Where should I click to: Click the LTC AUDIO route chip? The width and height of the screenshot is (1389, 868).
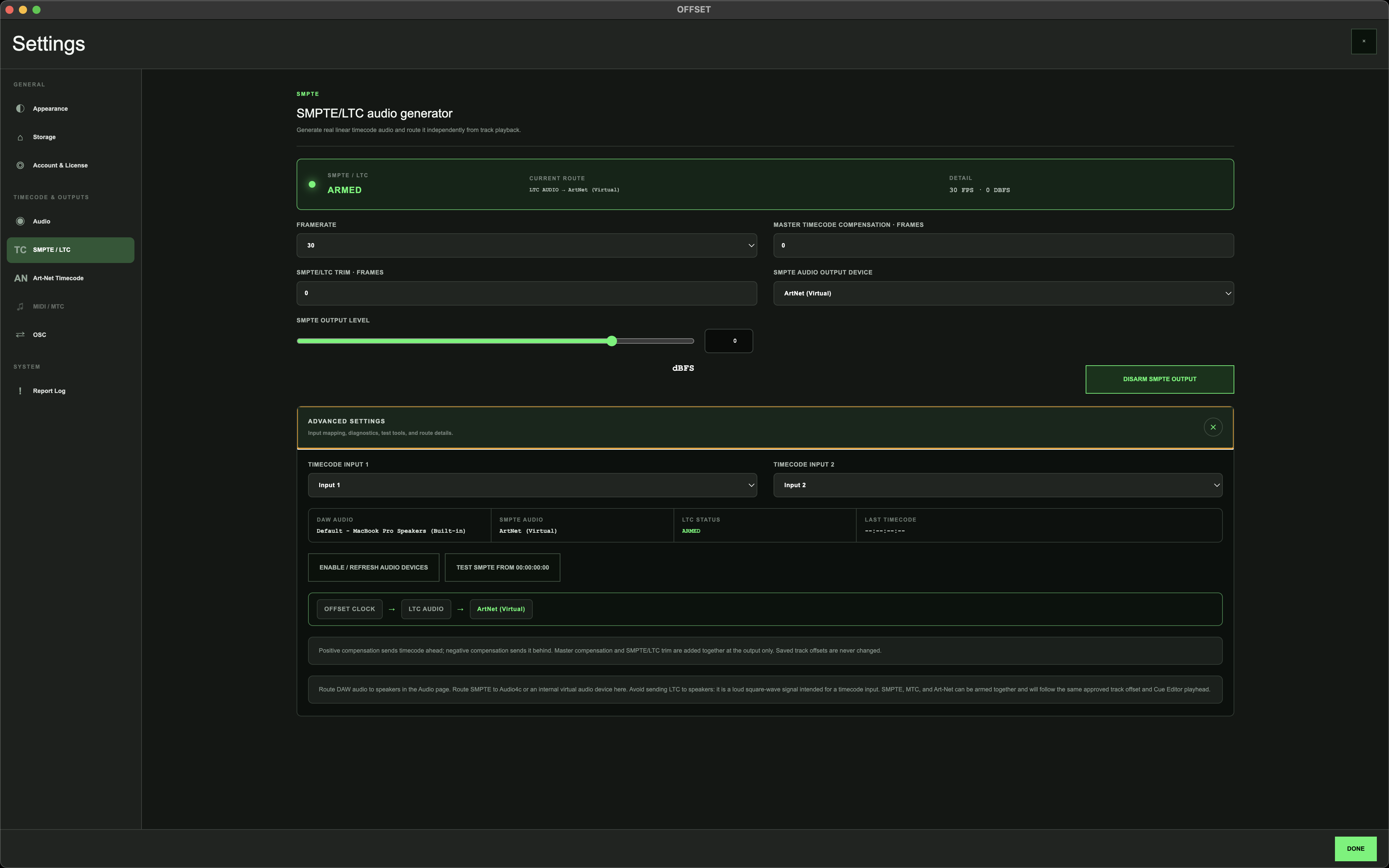pyautogui.click(x=426, y=609)
